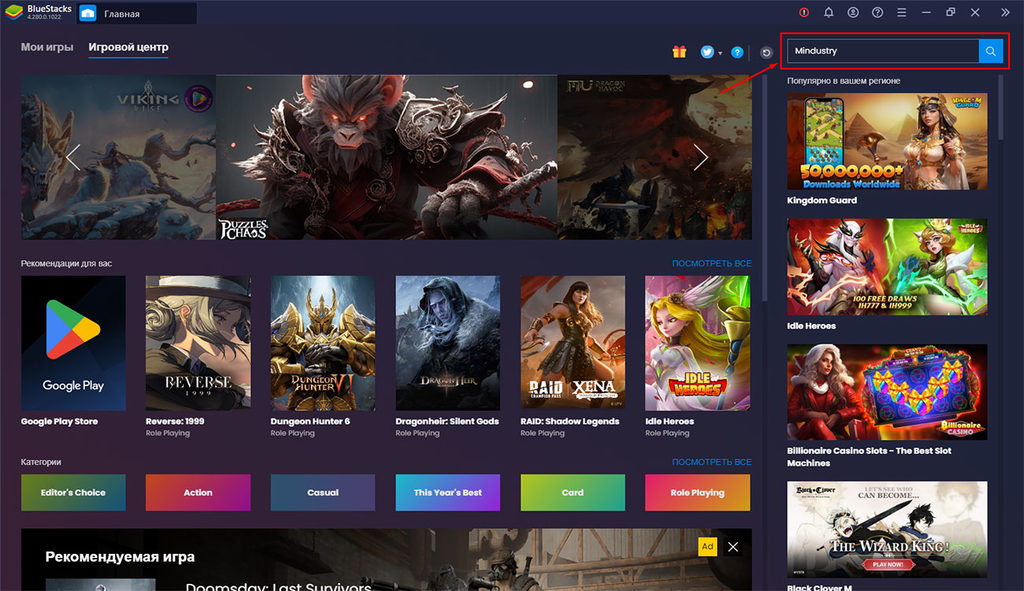
Task: Open the Puzzles Chaos center banner
Action: [x=387, y=157]
